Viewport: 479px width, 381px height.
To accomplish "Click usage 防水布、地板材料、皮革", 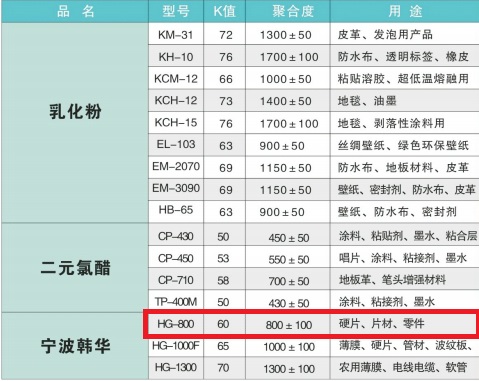I will coord(403,167).
